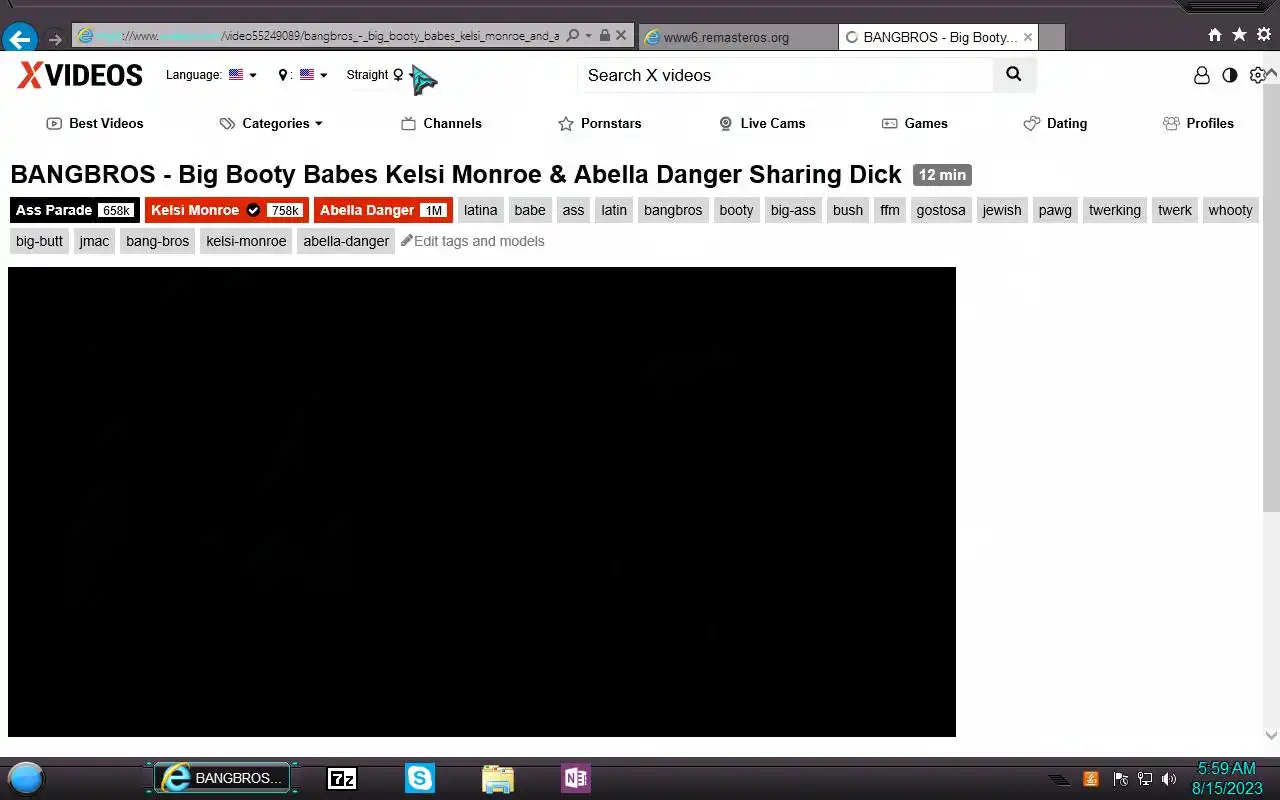The image size is (1280, 800).
Task: Open OneNote from the taskbar
Action: click(576, 778)
